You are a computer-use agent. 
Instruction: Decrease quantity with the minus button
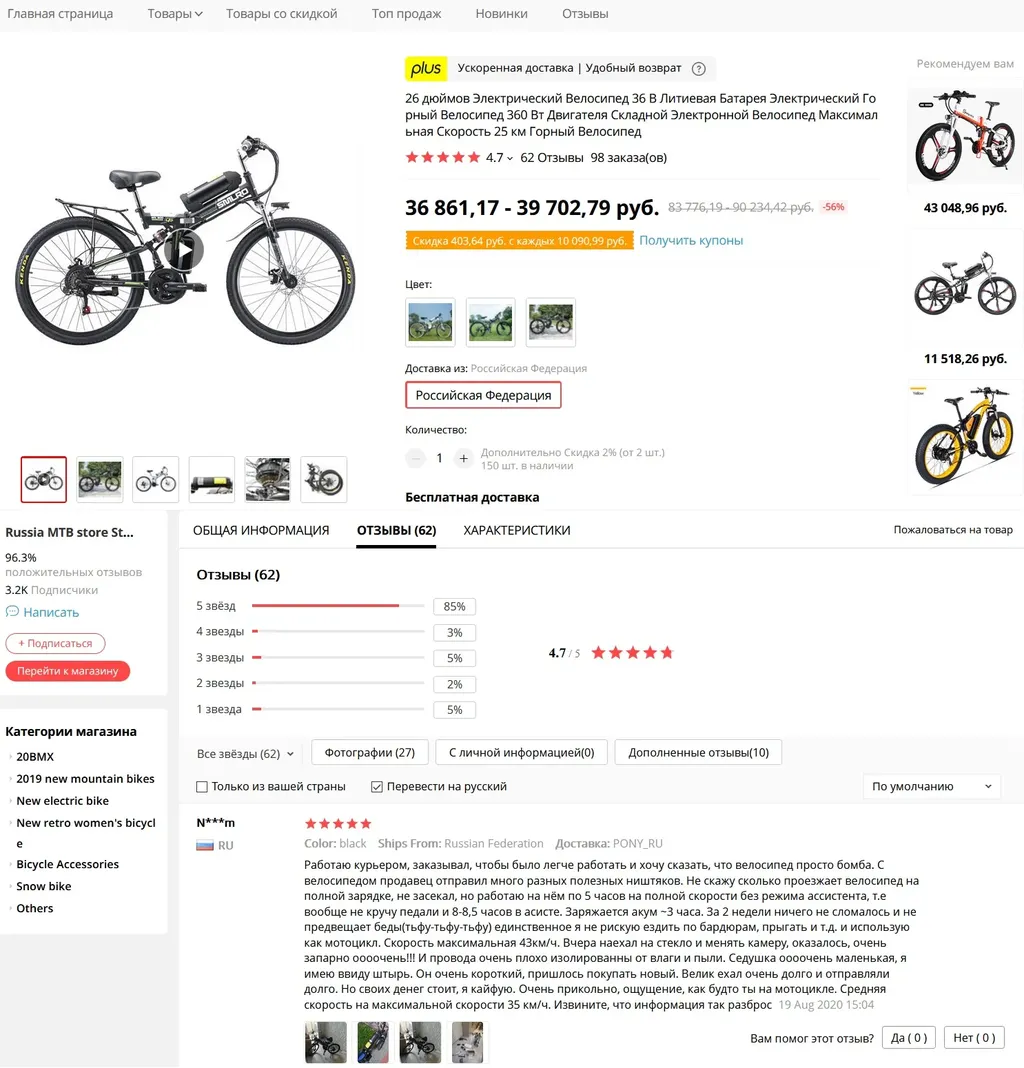point(416,458)
